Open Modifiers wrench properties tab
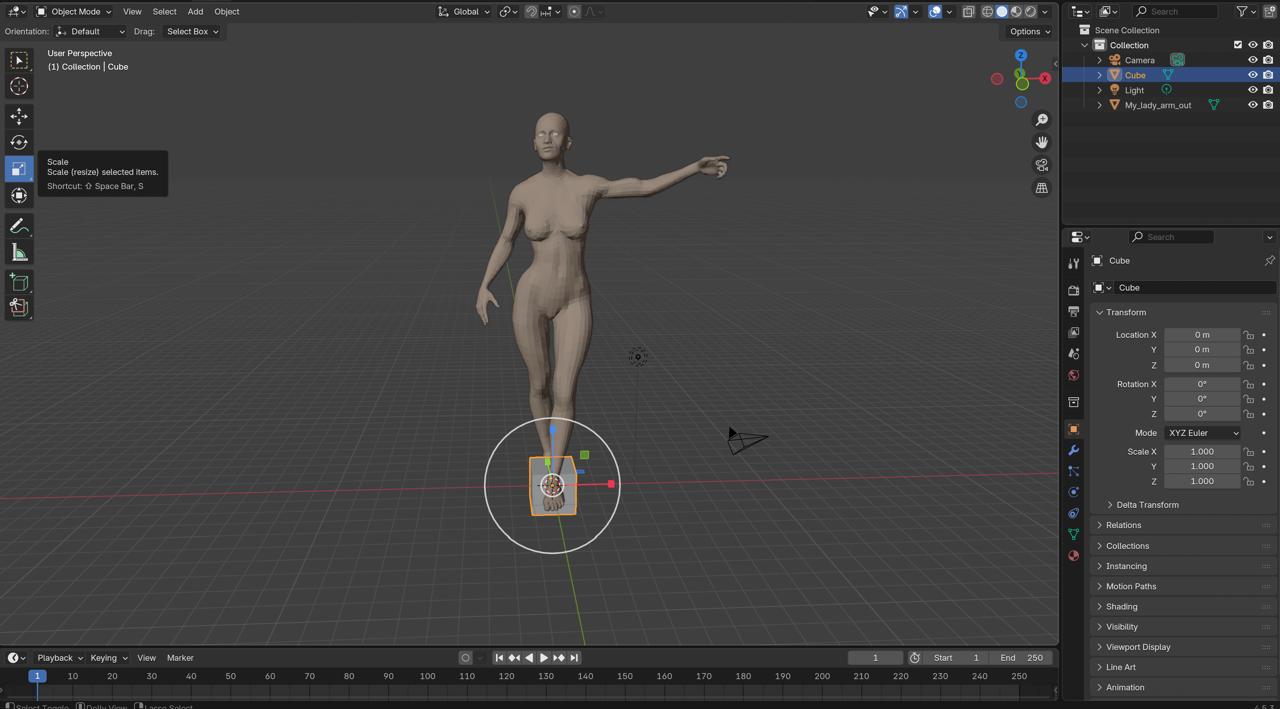Image resolution: width=1280 pixels, height=709 pixels. pos(1074,450)
